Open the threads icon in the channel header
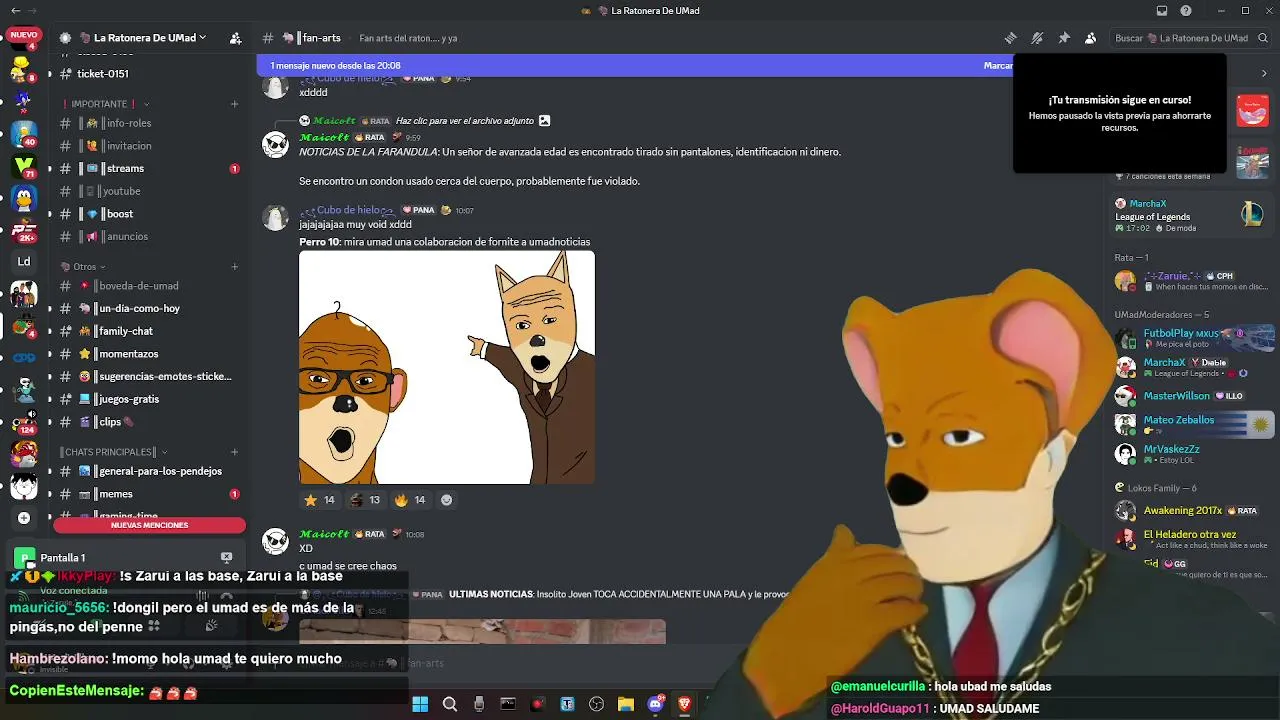The width and height of the screenshot is (1280, 720). tap(1011, 38)
